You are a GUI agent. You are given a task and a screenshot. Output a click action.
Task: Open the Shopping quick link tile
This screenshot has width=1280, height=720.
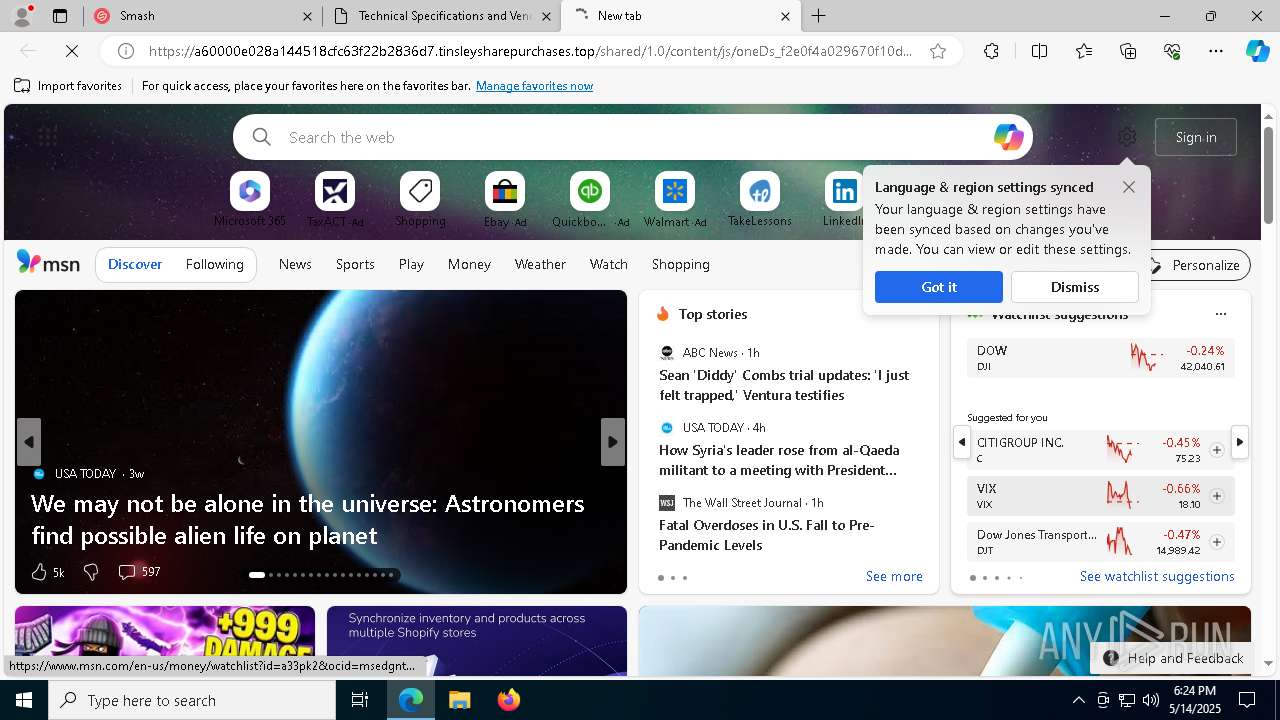point(420,199)
